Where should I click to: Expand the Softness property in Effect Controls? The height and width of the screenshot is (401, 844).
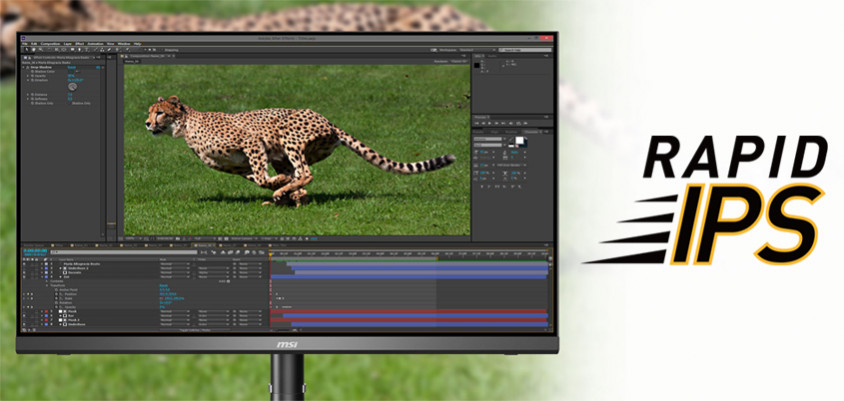pos(28,99)
